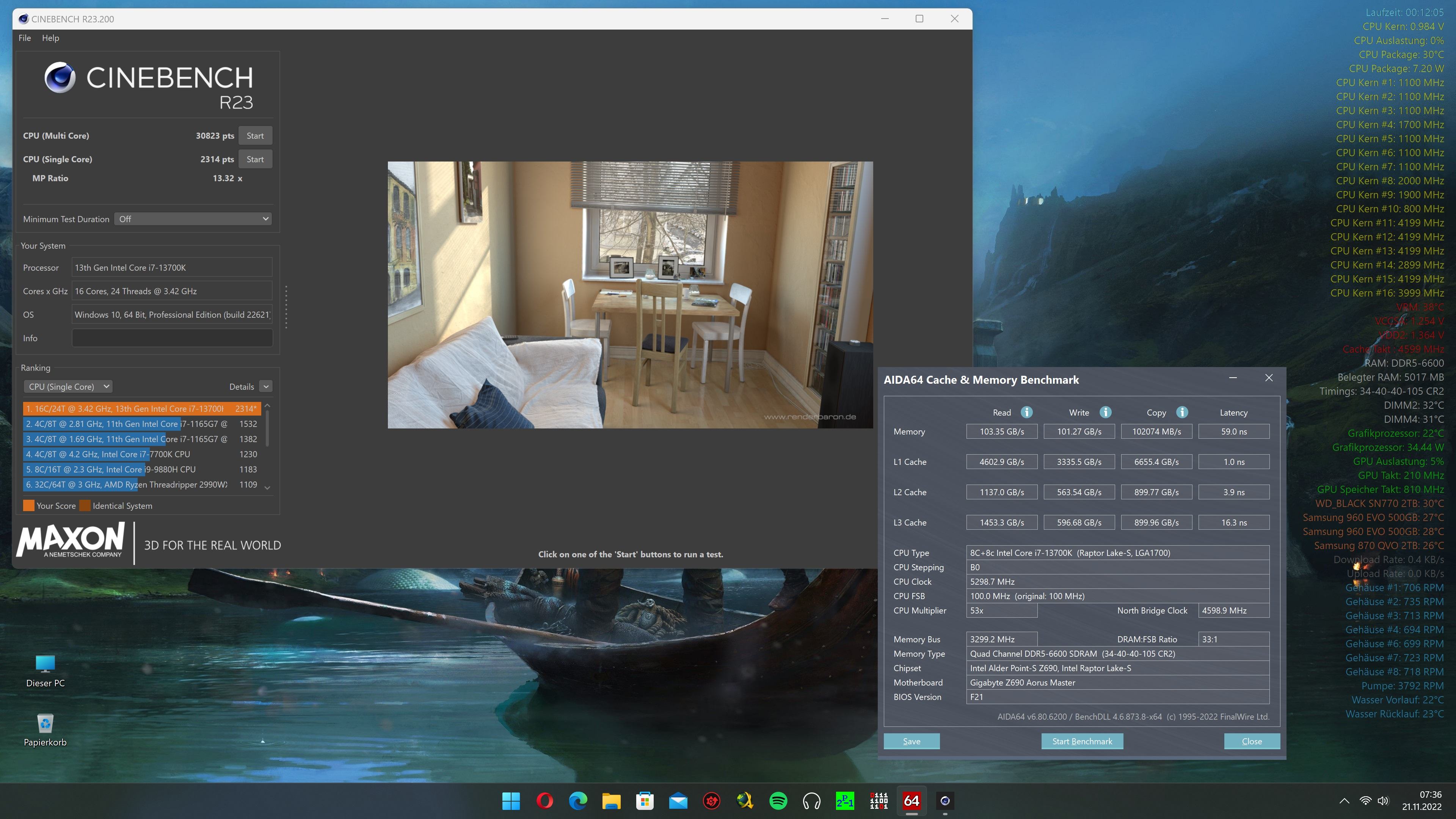Click Memory Read value 103.35 GB/s
This screenshot has width=1456, height=819.
coord(1001,431)
